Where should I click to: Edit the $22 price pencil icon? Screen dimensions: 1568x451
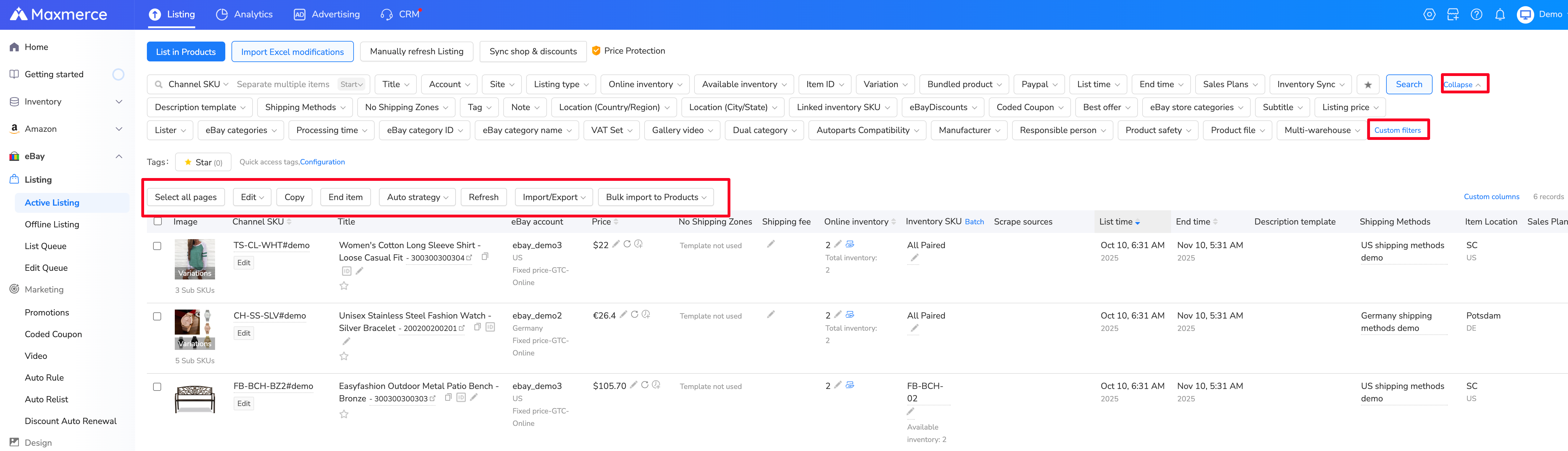point(616,244)
